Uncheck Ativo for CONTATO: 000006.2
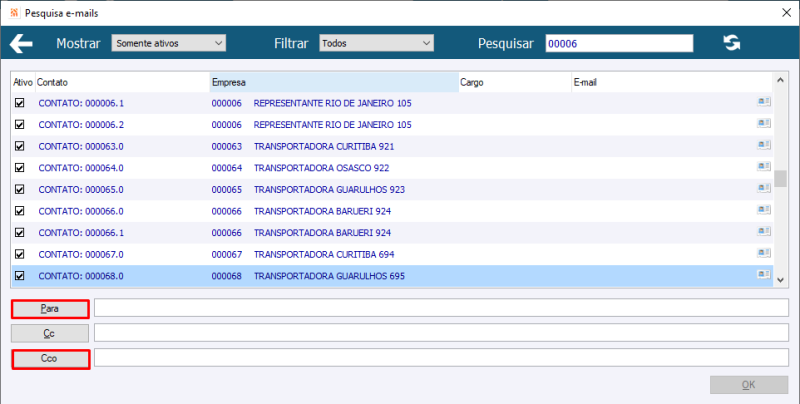Image resolution: width=800 pixels, height=404 pixels. click(x=19, y=124)
